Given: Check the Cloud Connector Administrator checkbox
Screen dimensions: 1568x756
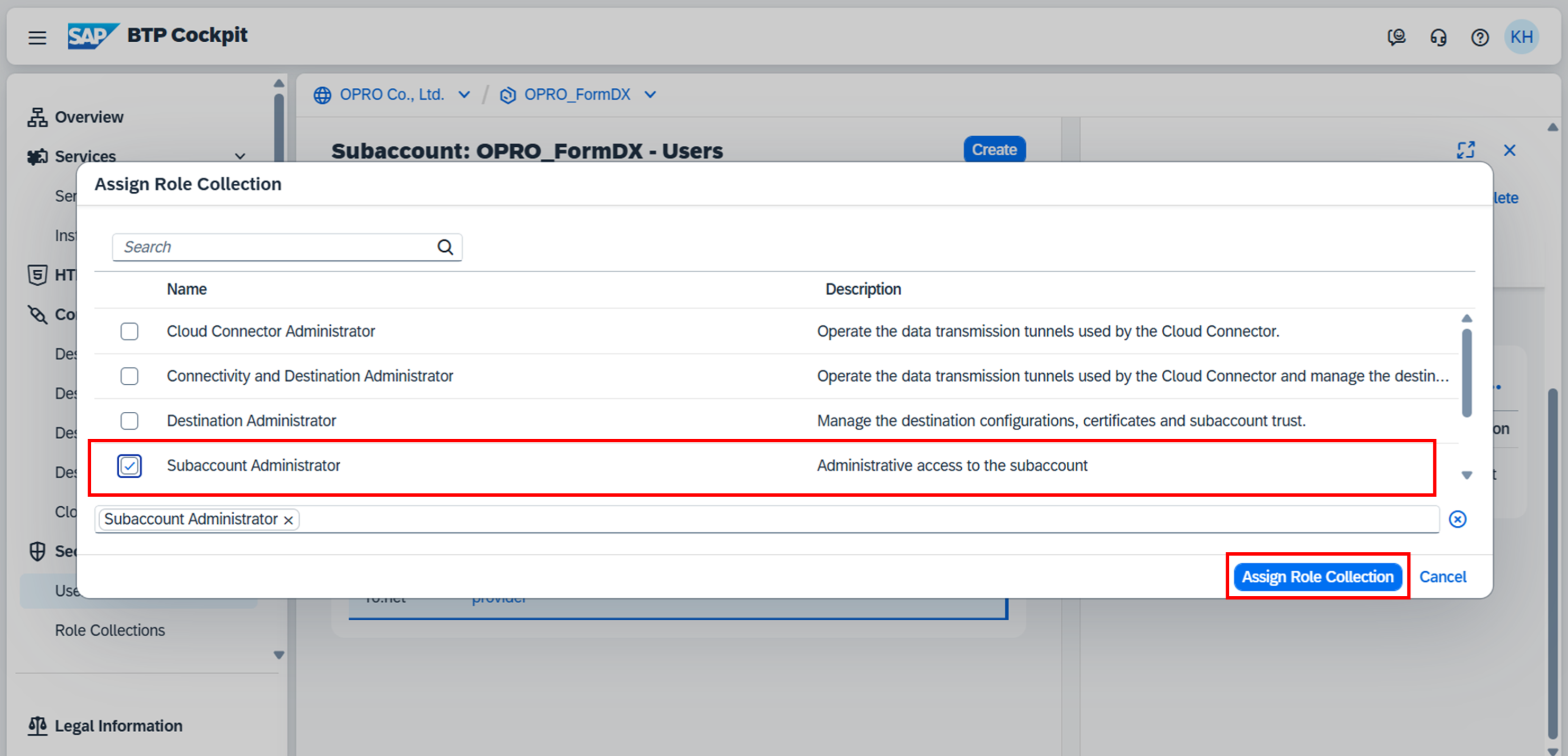Looking at the screenshot, I should click(x=129, y=332).
